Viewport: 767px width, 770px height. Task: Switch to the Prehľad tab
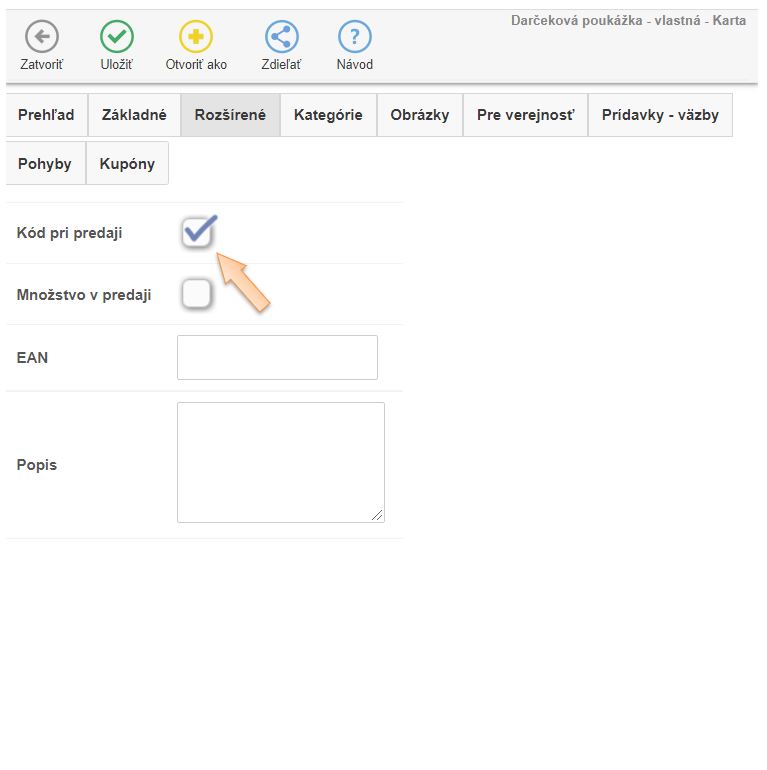pos(46,115)
